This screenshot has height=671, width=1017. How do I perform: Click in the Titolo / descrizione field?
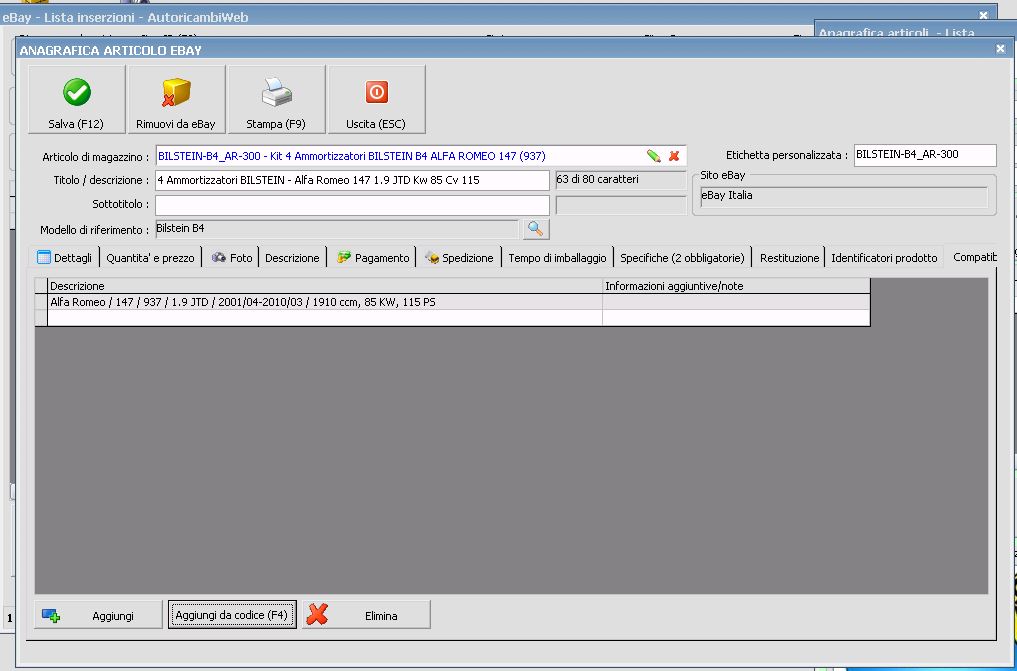352,180
